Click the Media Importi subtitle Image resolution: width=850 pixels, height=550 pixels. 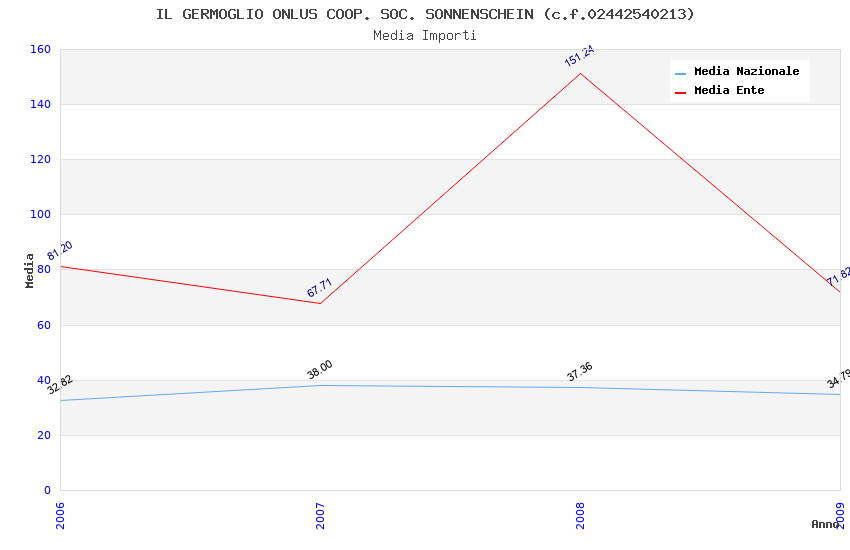(x=424, y=36)
